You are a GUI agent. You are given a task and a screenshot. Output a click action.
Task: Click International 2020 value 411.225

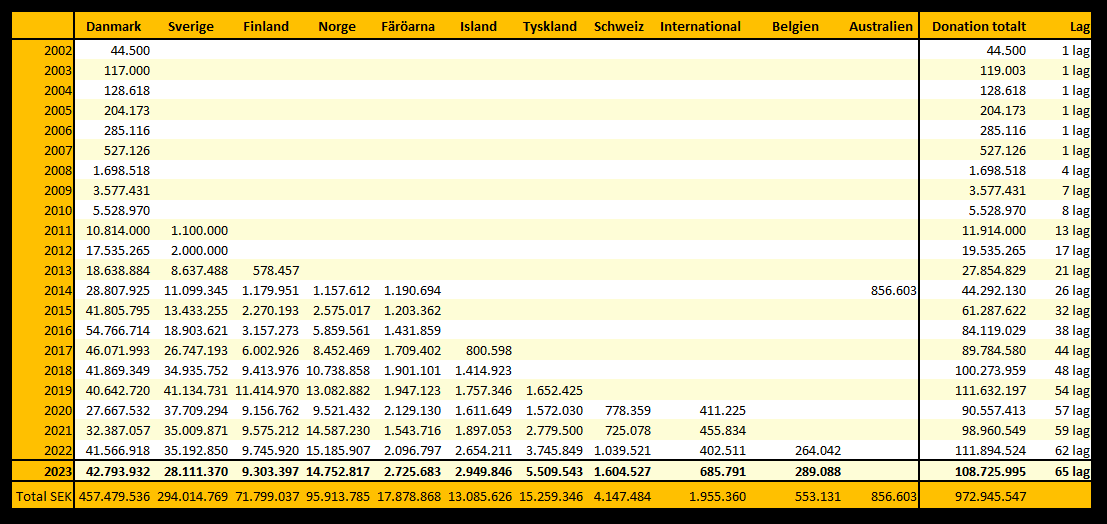(x=722, y=410)
